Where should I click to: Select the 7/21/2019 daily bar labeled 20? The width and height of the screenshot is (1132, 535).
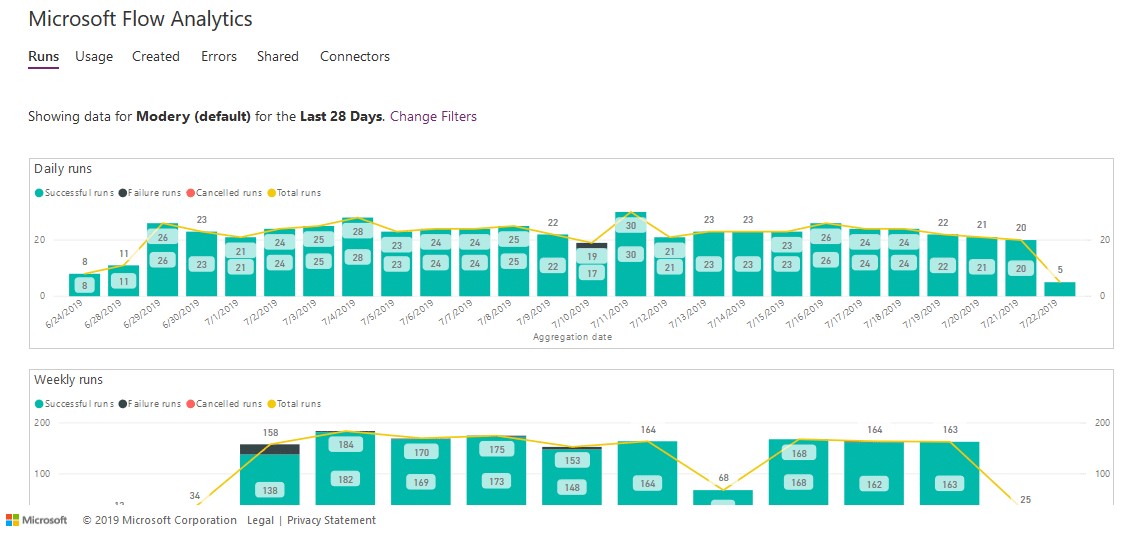point(1020,268)
